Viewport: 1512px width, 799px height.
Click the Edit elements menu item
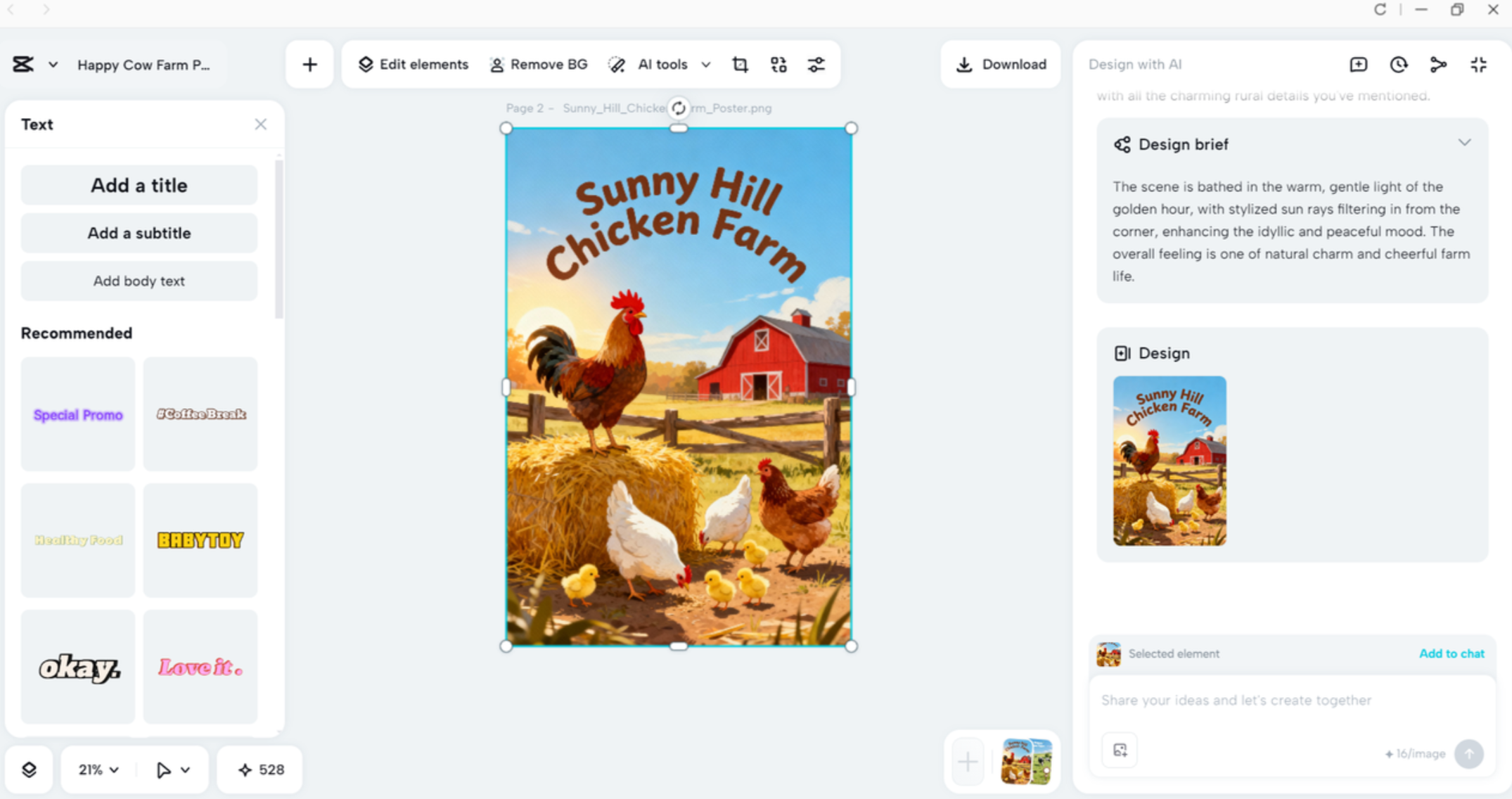[x=414, y=64]
